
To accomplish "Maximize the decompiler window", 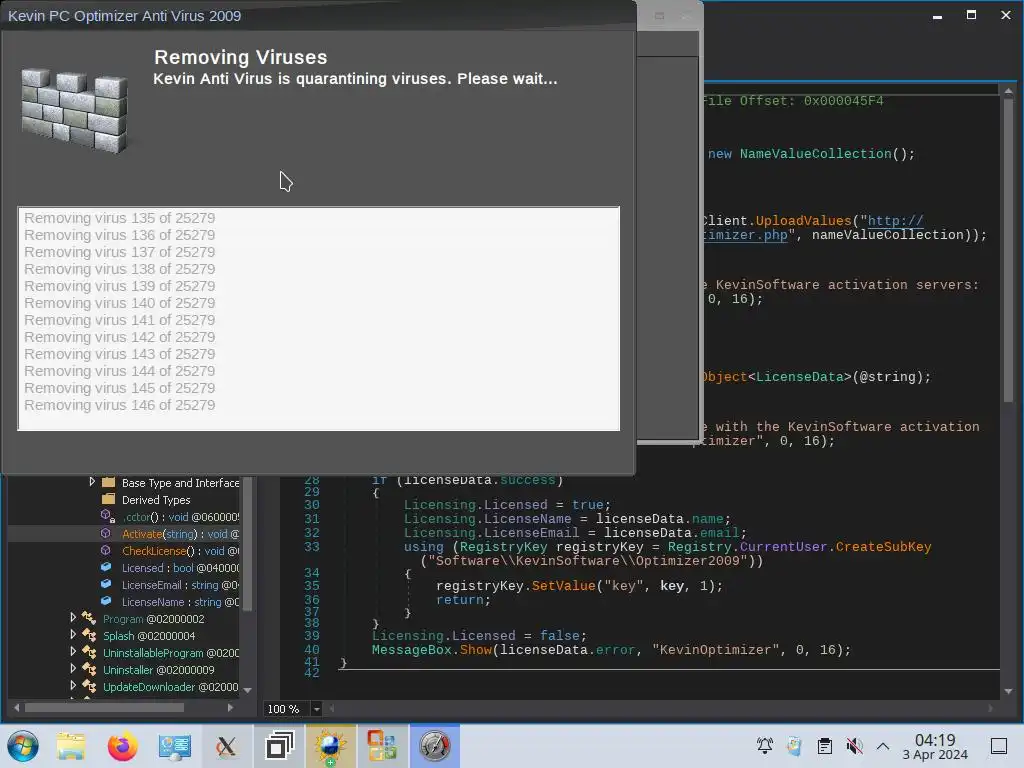I will (972, 15).
